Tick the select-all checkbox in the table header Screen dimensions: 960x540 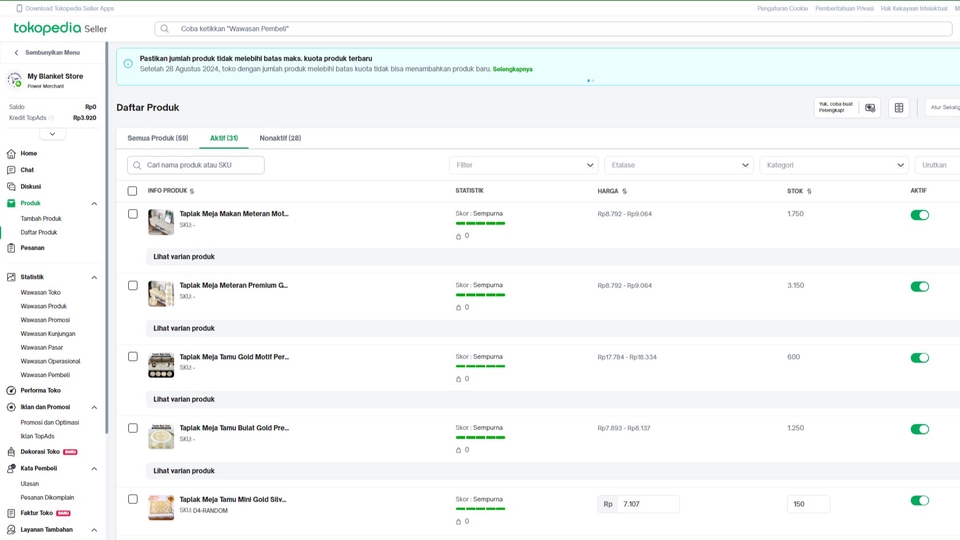[x=132, y=191]
